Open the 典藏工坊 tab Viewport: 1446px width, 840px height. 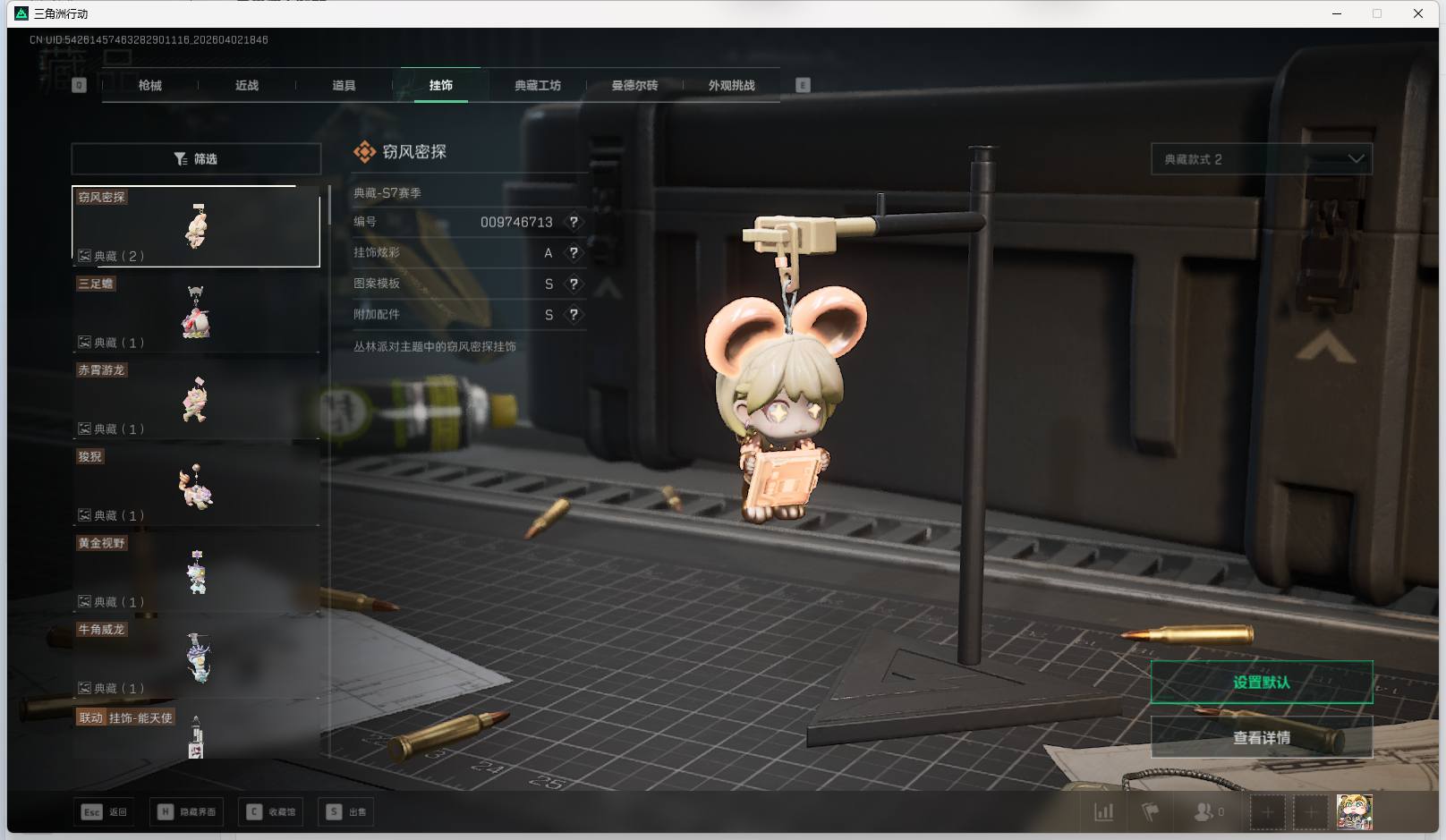(x=537, y=86)
